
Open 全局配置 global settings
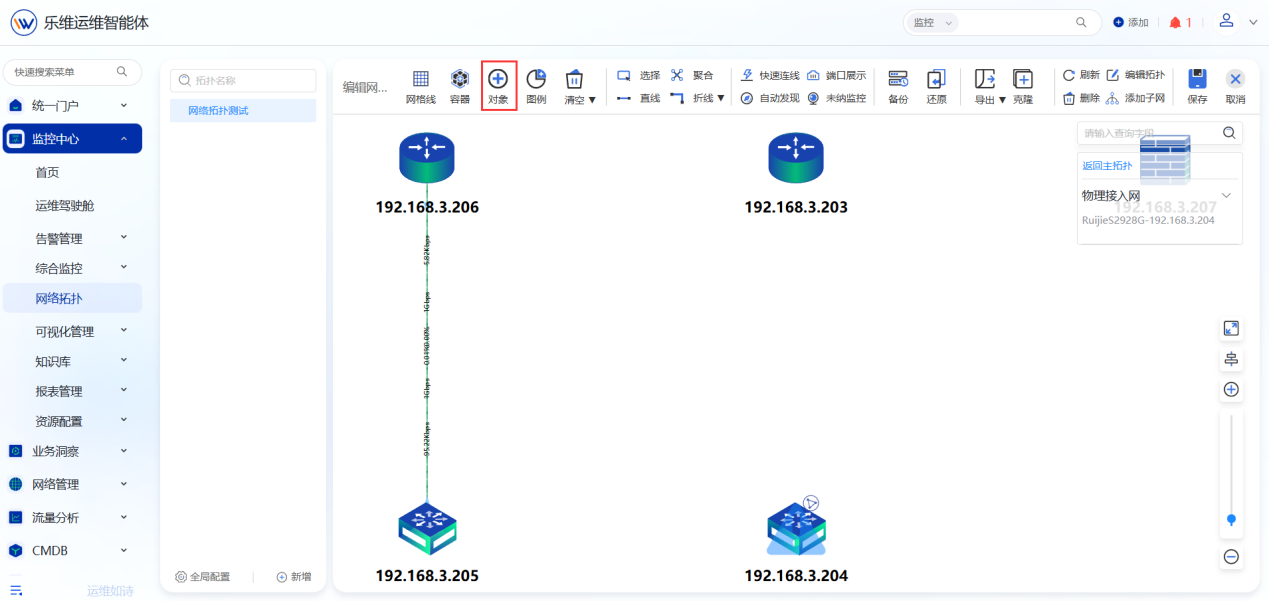coord(202,577)
